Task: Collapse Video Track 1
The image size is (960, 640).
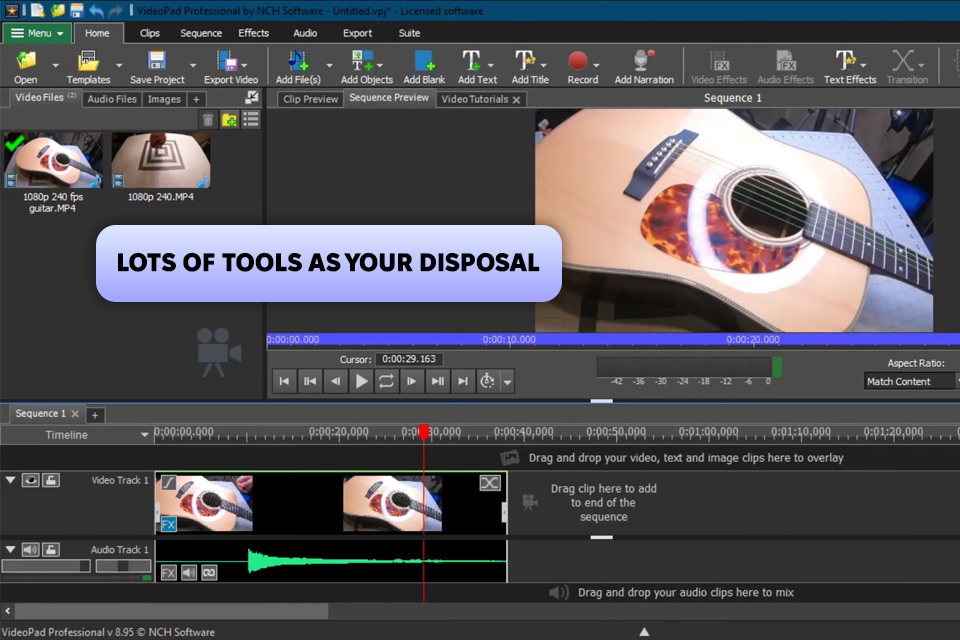Action: click(x=10, y=480)
